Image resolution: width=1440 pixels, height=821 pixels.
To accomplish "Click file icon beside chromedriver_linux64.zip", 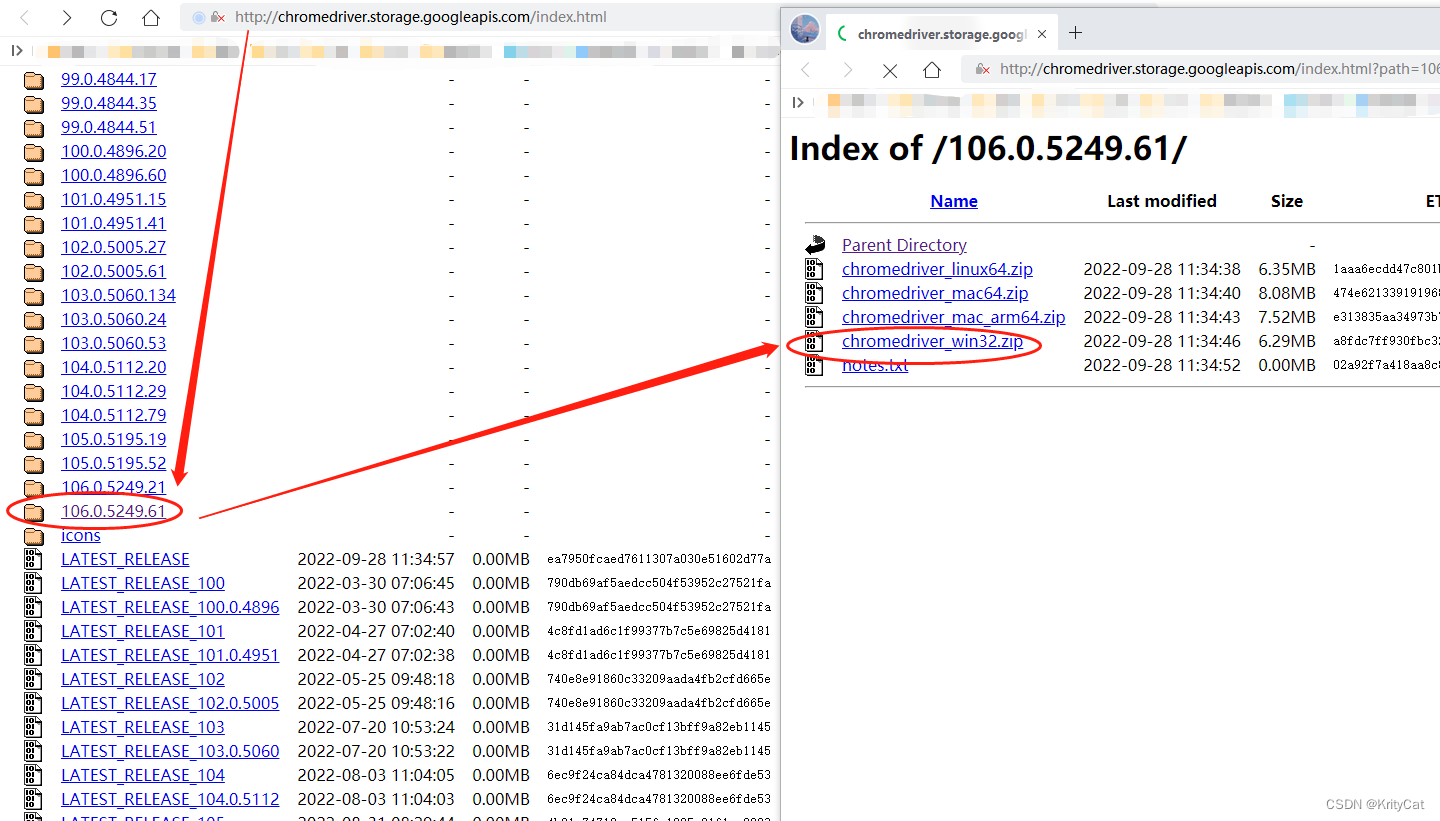I will [815, 269].
